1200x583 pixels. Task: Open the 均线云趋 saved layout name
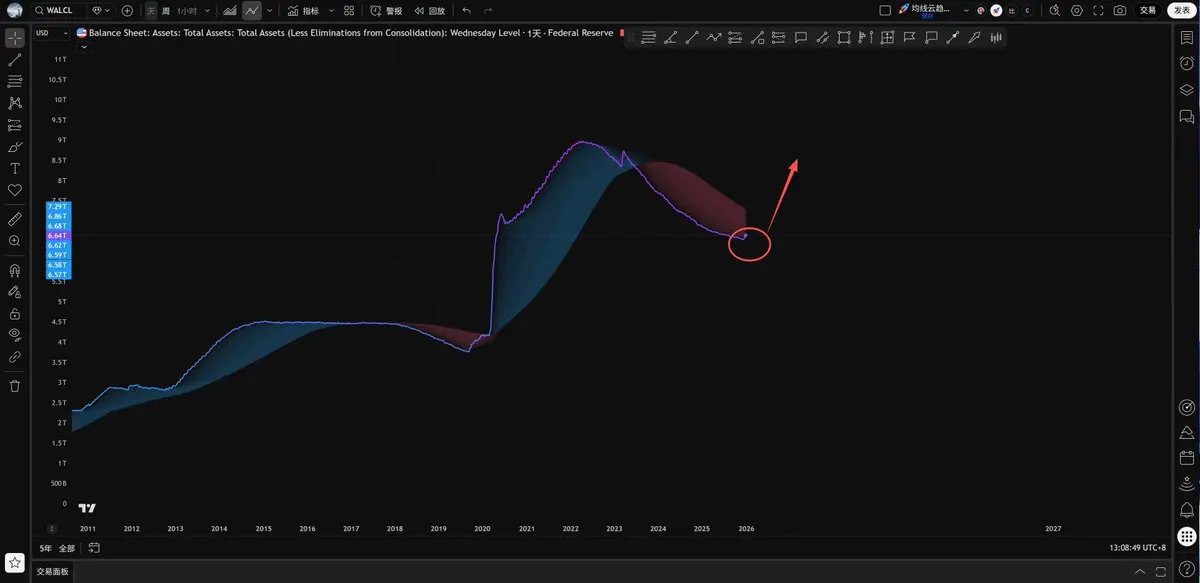[929, 10]
